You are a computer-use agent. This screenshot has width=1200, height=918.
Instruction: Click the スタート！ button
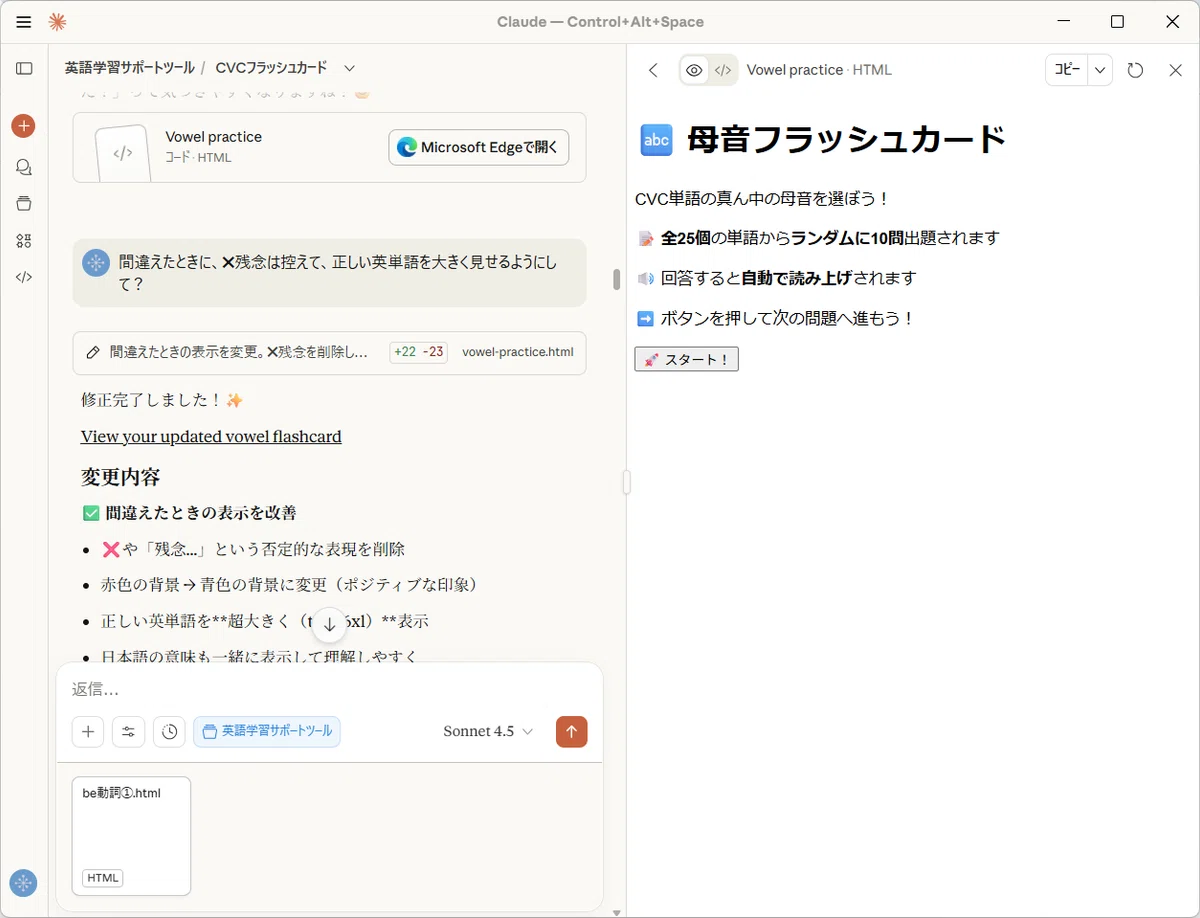tap(686, 359)
